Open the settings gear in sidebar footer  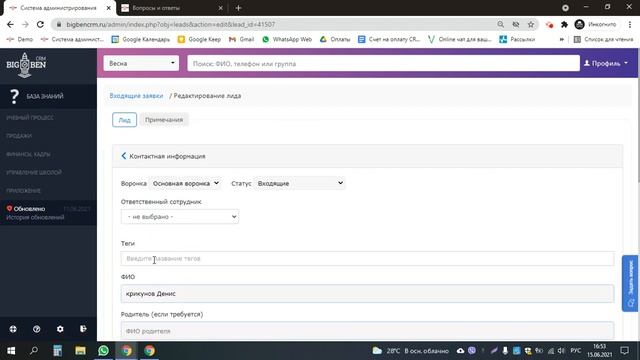tap(60, 329)
